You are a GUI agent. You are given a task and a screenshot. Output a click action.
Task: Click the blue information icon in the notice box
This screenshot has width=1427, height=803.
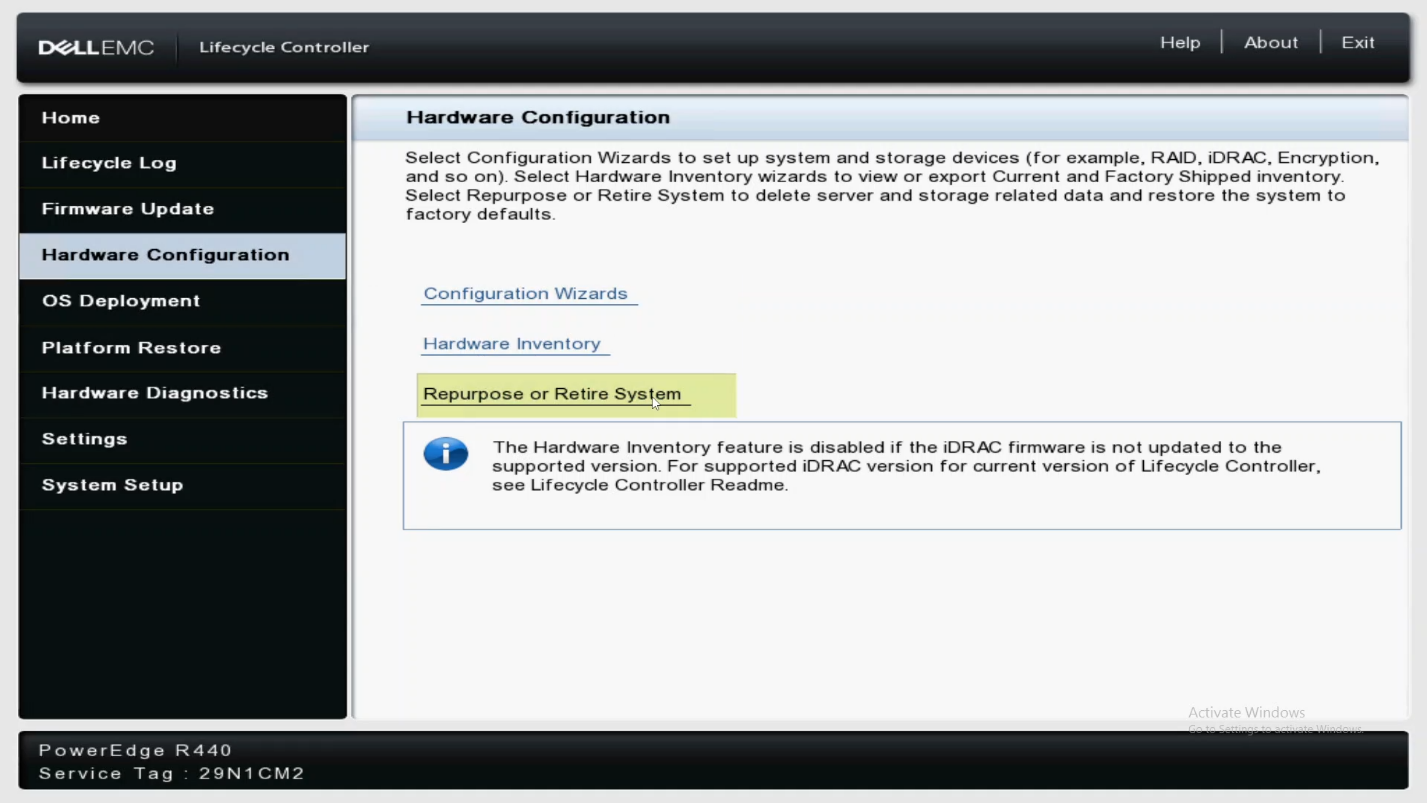pos(446,453)
